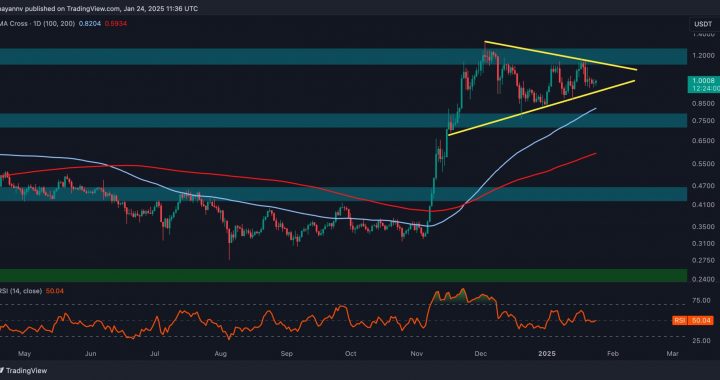Click the Oct label on time axis
Viewport: 720px width, 380px height.
(x=350, y=354)
